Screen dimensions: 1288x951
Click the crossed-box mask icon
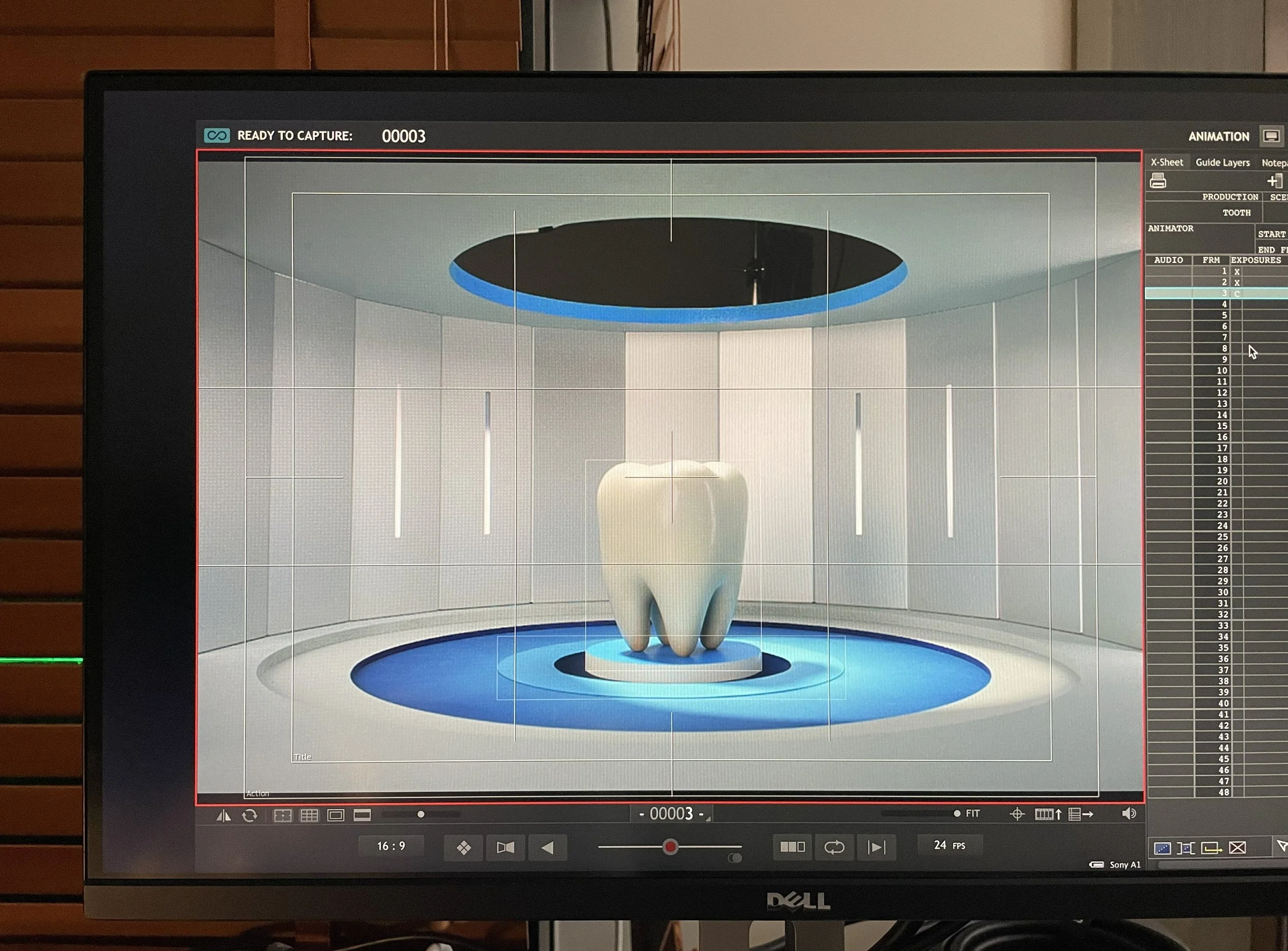[x=1238, y=848]
